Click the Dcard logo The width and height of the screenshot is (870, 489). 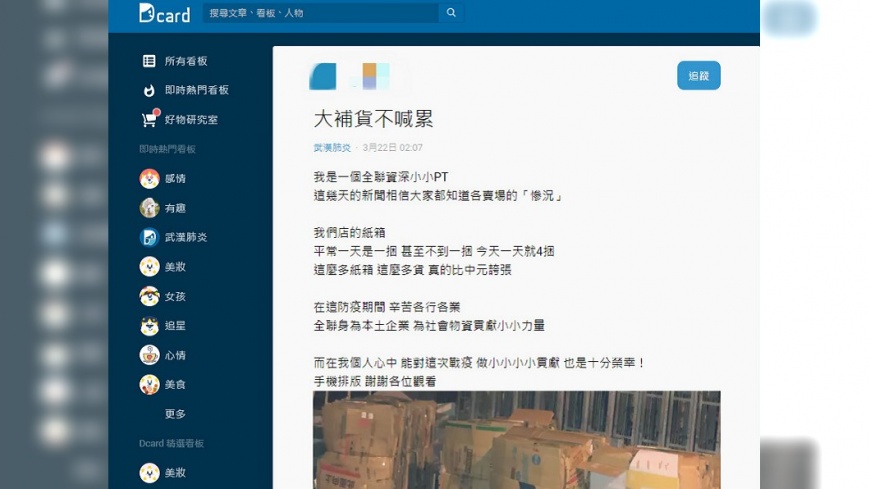pyautogui.click(x=164, y=13)
